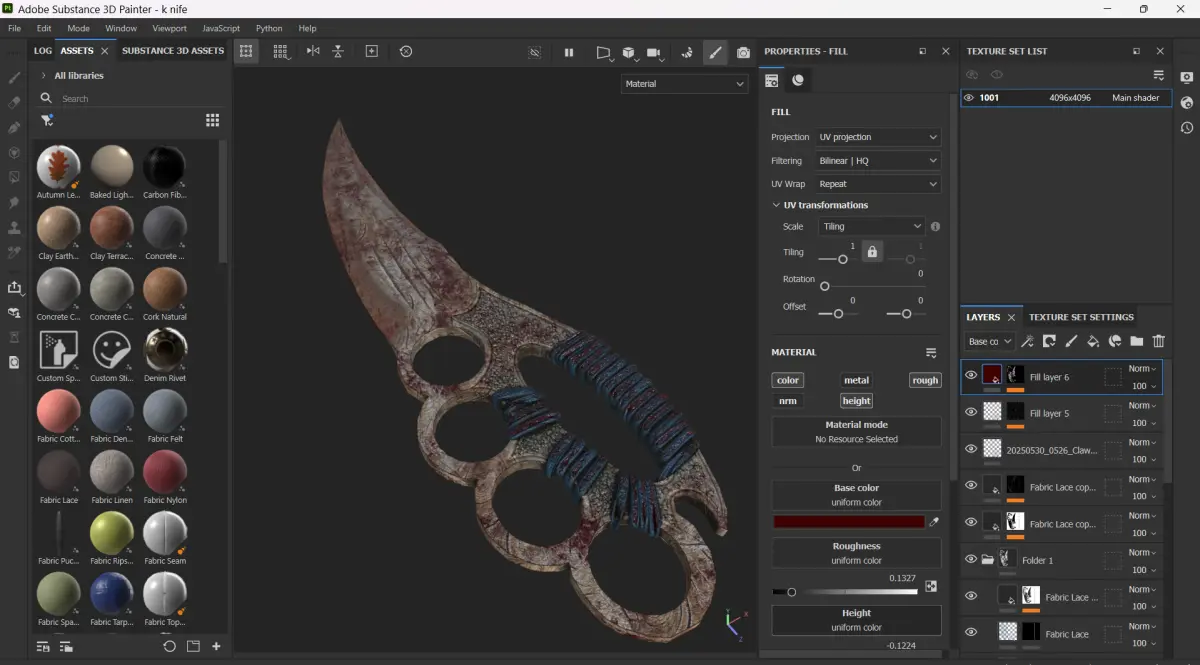The width and height of the screenshot is (1200, 665).
Task: Toggle visibility of Folder 1 layer
Action: 970,560
